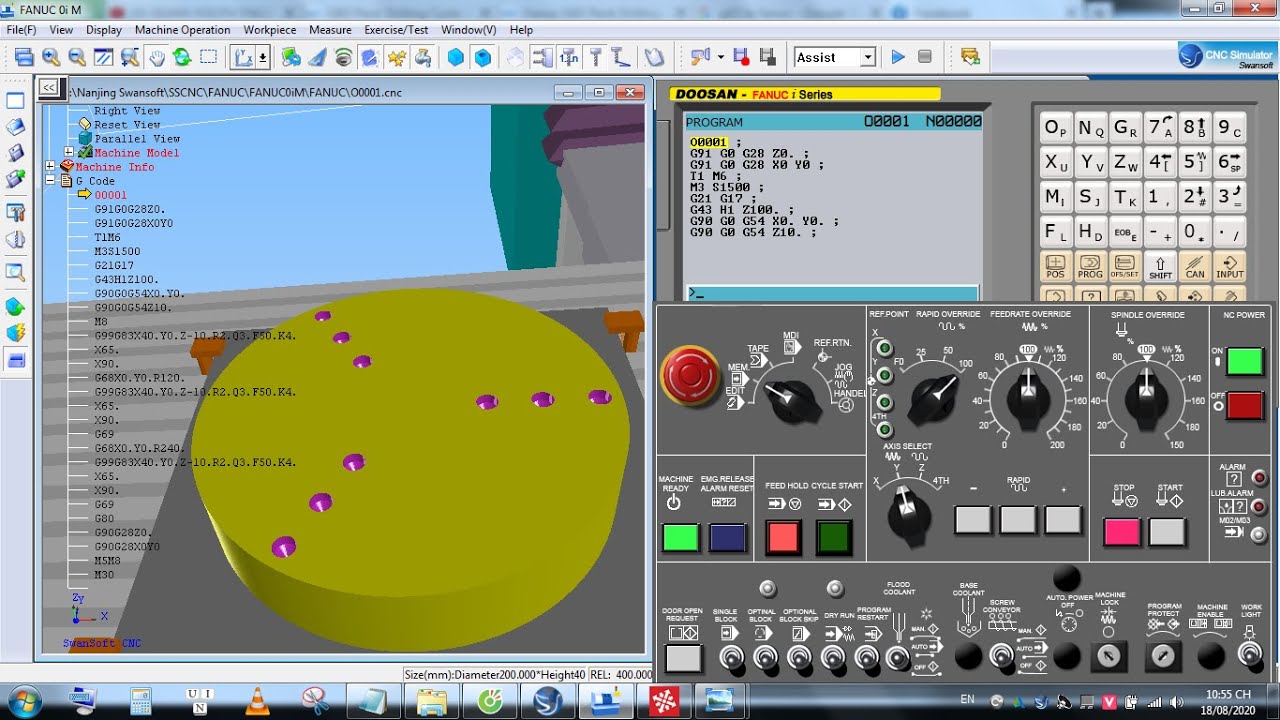Expand the Machine Info tree node
This screenshot has height=720, width=1280.
[50, 167]
